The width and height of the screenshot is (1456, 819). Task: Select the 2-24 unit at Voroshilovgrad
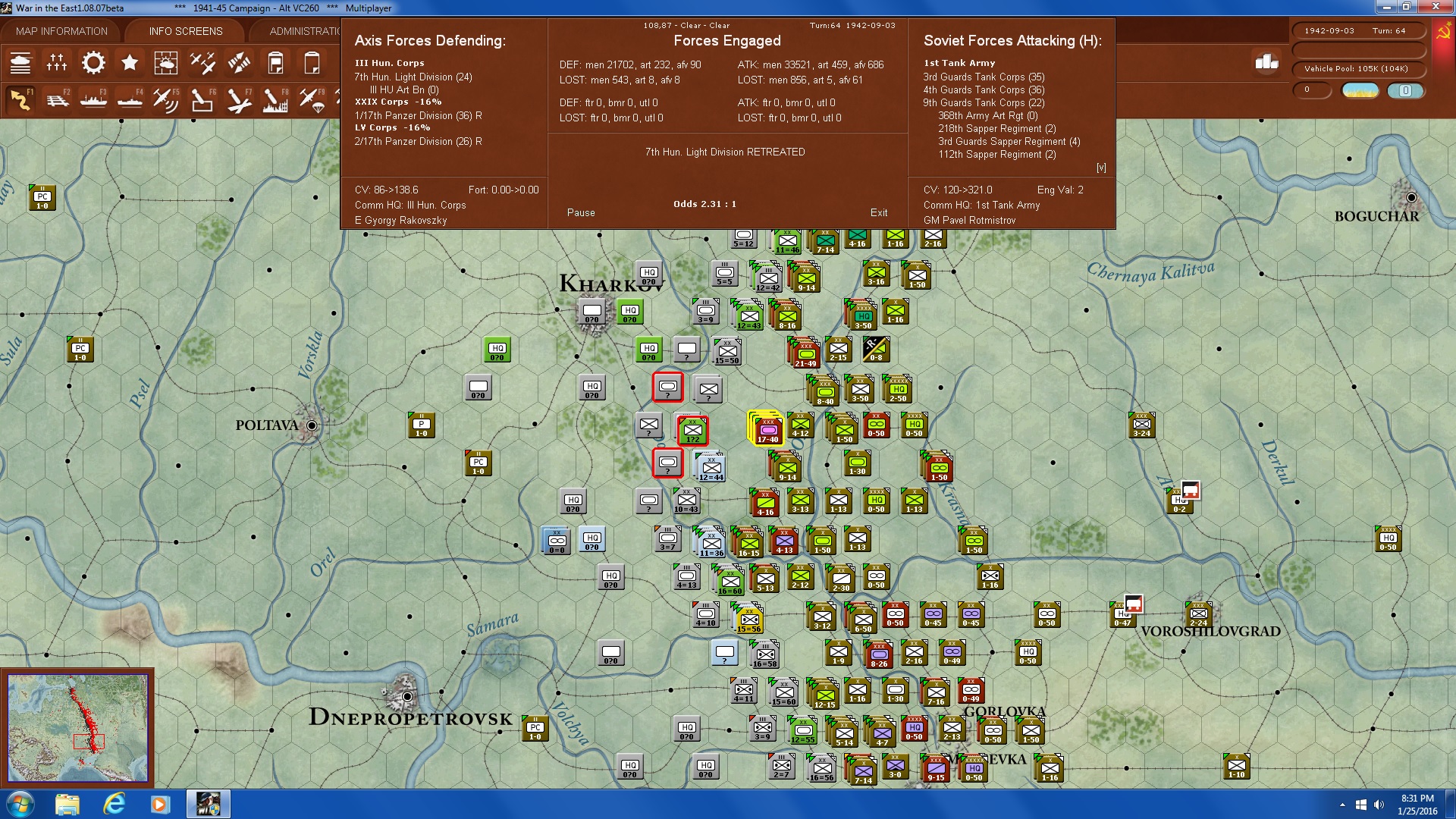coord(1199,615)
